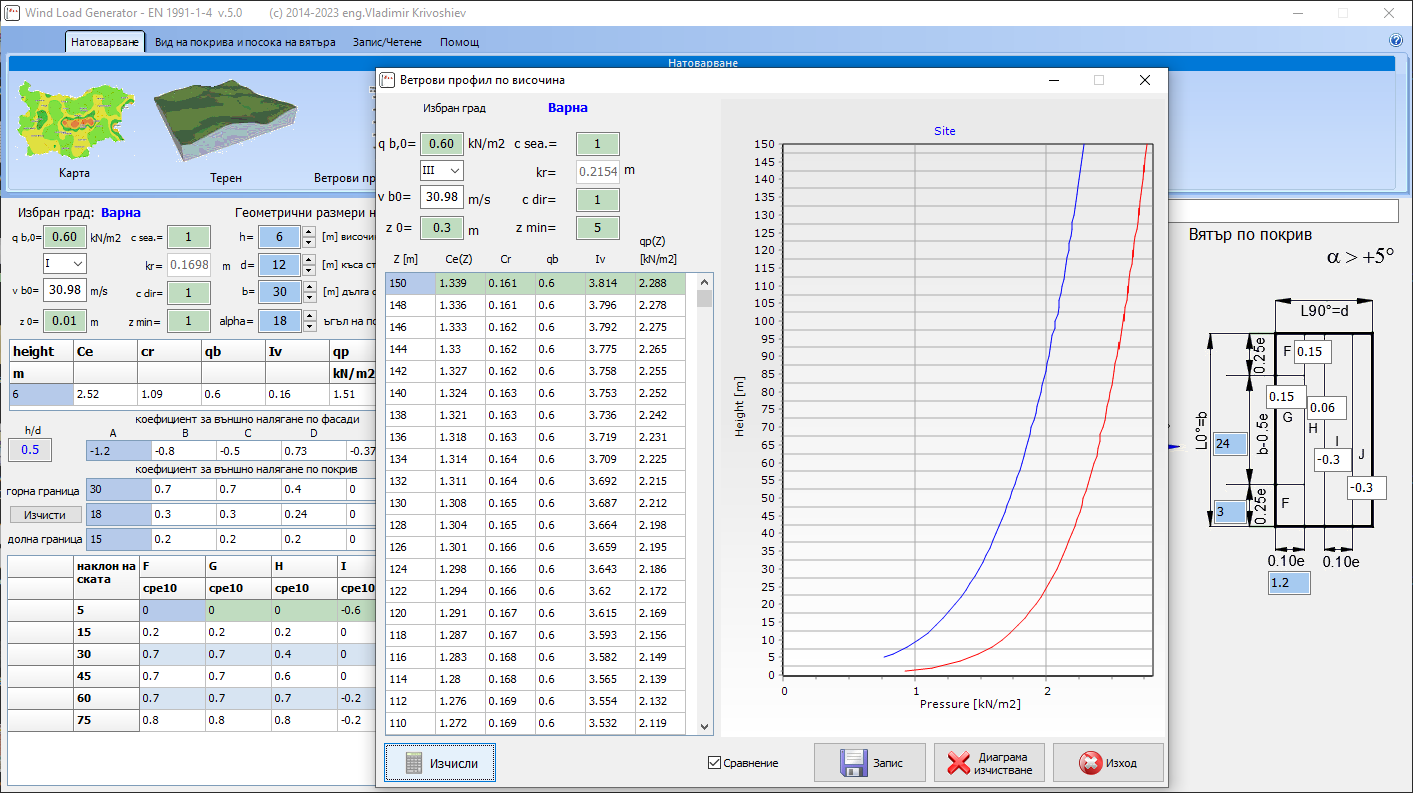
Task: Open the blue help question mark icon
Action: tap(1396, 41)
